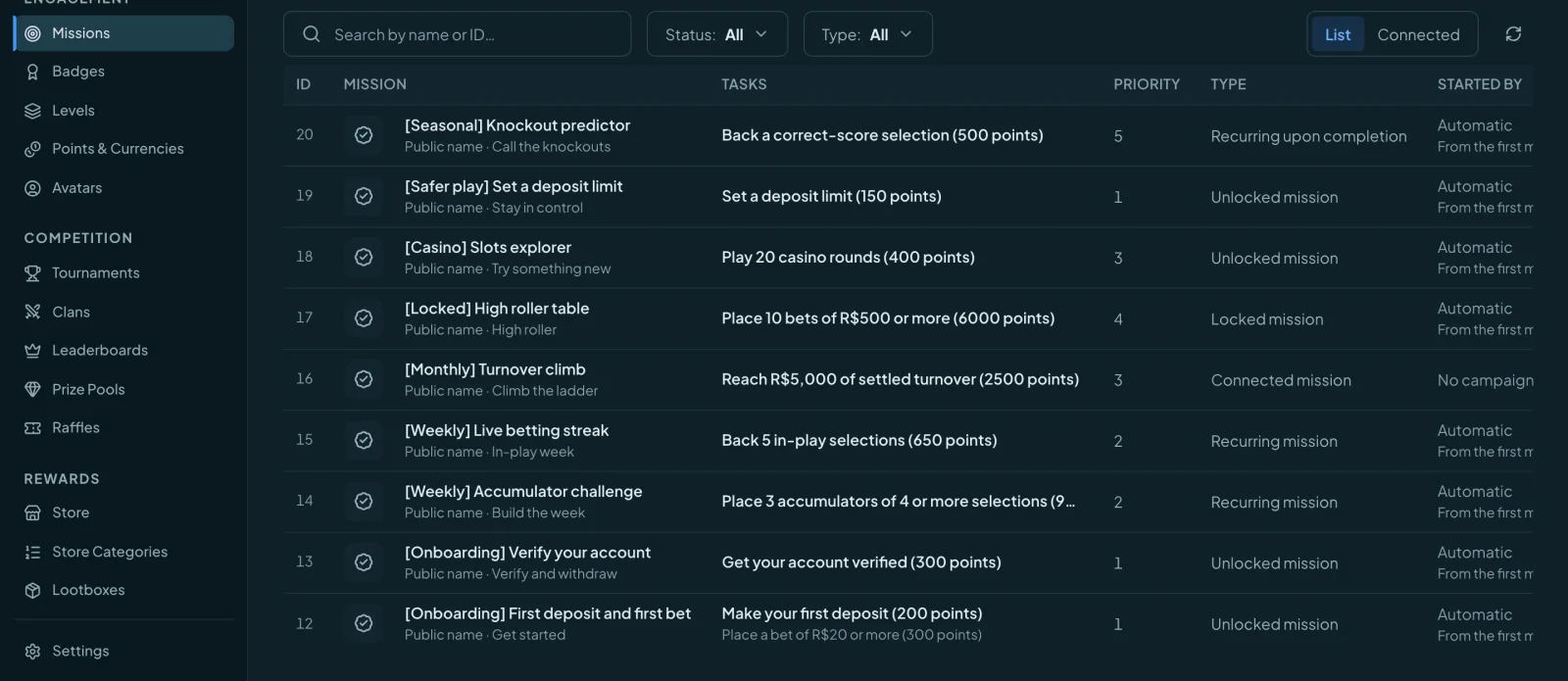Open the Missions menu item
This screenshot has height=681, width=1568.
124,33
